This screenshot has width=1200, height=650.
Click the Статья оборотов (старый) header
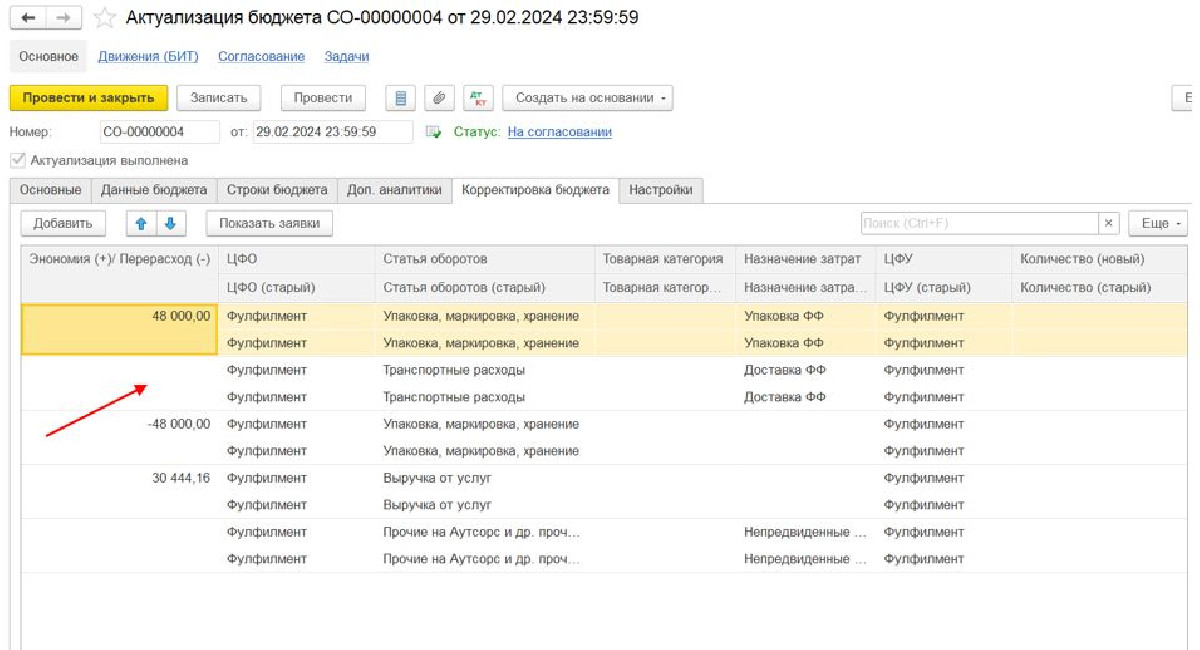[x=485, y=287]
